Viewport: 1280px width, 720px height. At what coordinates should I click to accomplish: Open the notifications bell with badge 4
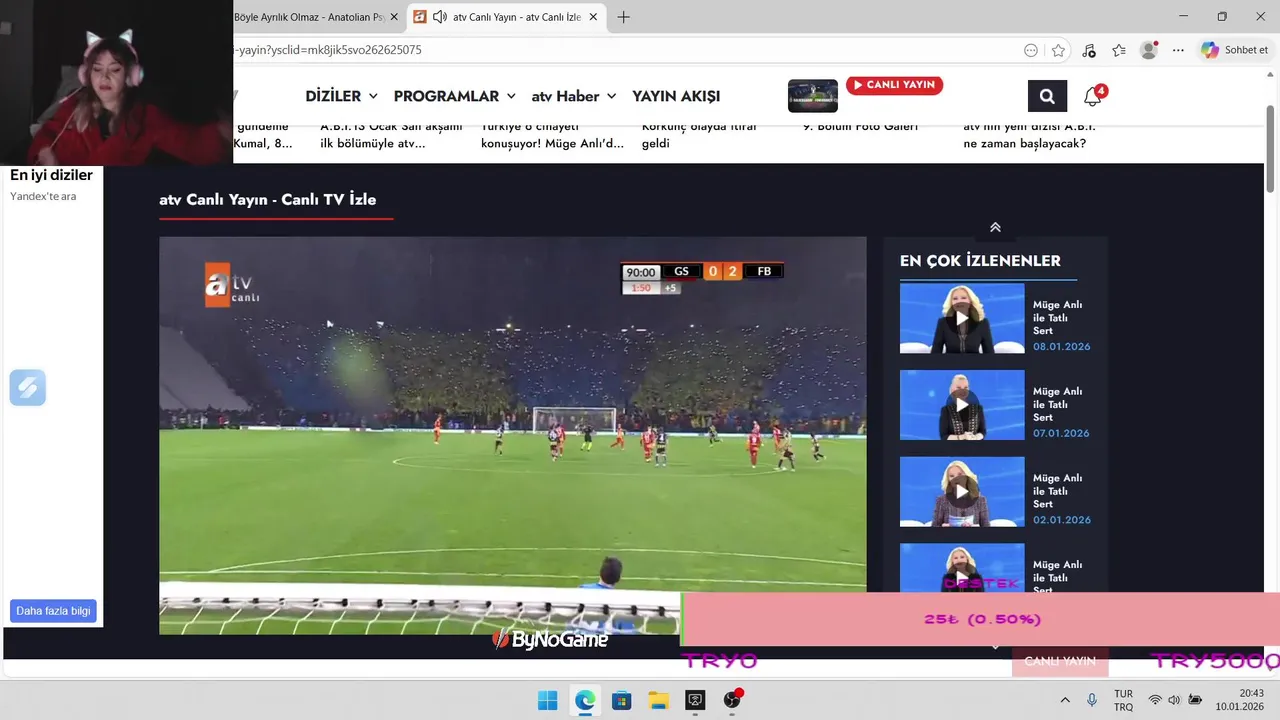(x=1093, y=96)
